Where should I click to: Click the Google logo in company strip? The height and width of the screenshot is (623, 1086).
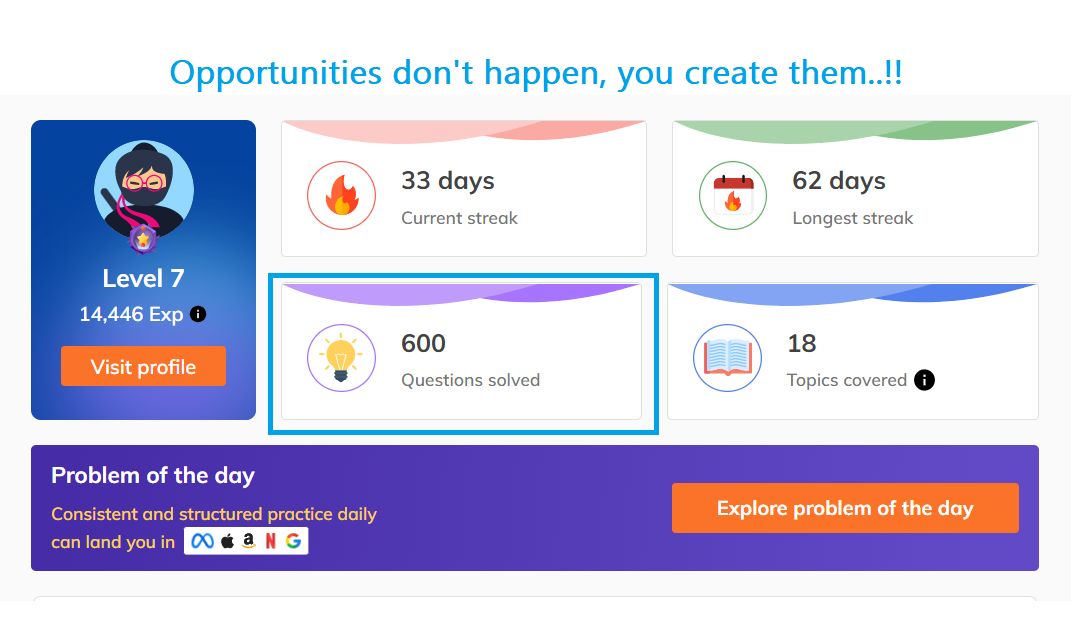[x=293, y=541]
